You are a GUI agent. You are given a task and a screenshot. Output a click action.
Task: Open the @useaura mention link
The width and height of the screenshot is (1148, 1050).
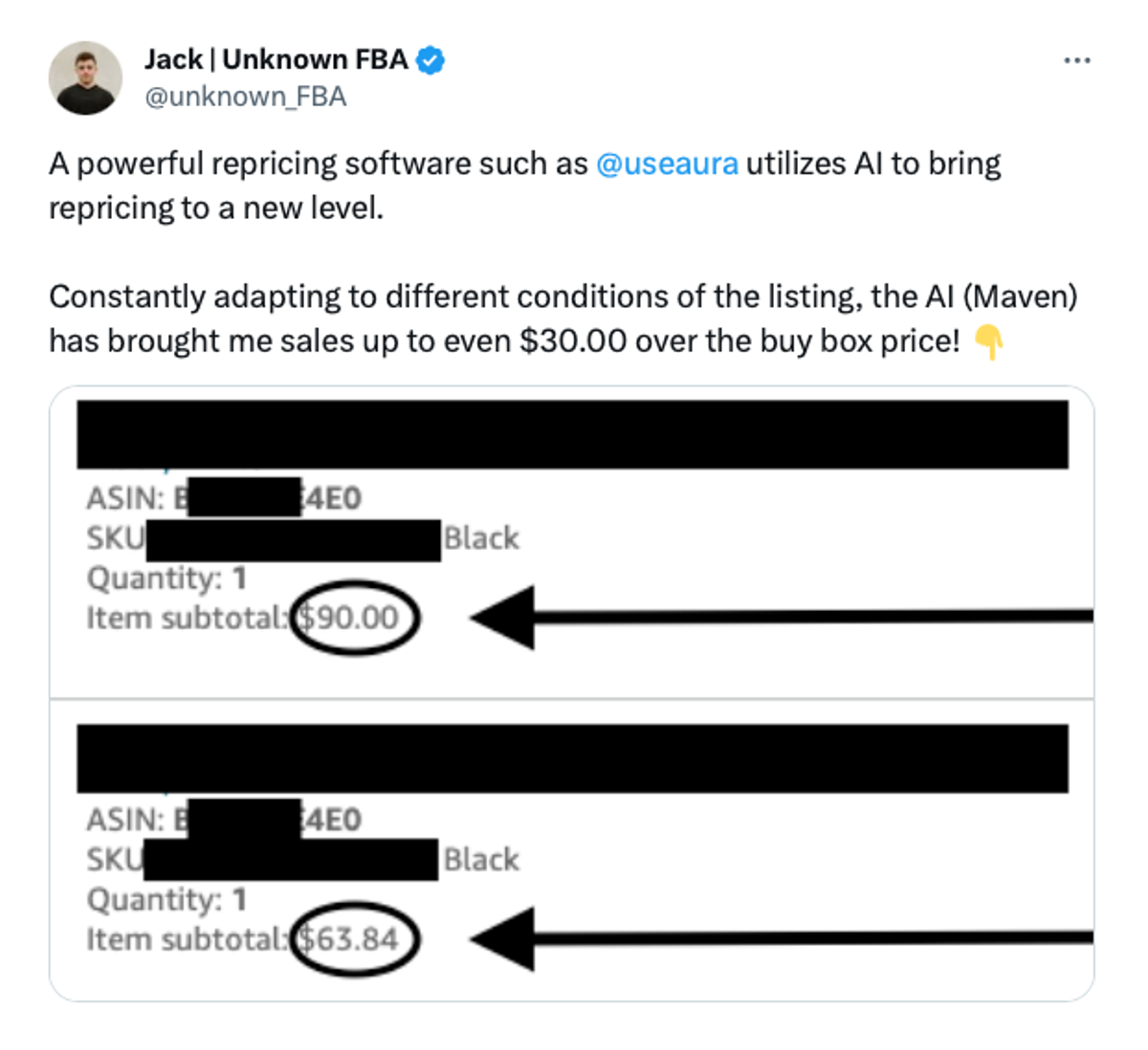pos(670,163)
